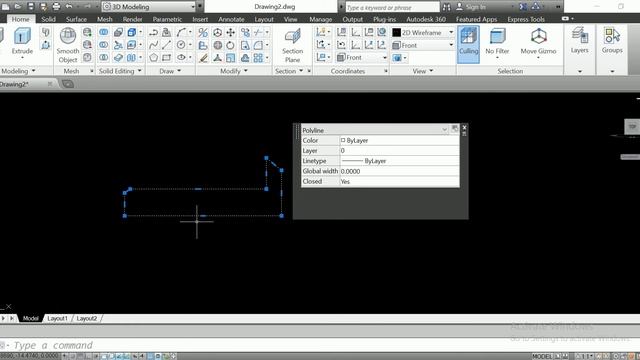This screenshot has width=640, height=360.
Task: Select the Trim modify tool
Action: click(258, 32)
